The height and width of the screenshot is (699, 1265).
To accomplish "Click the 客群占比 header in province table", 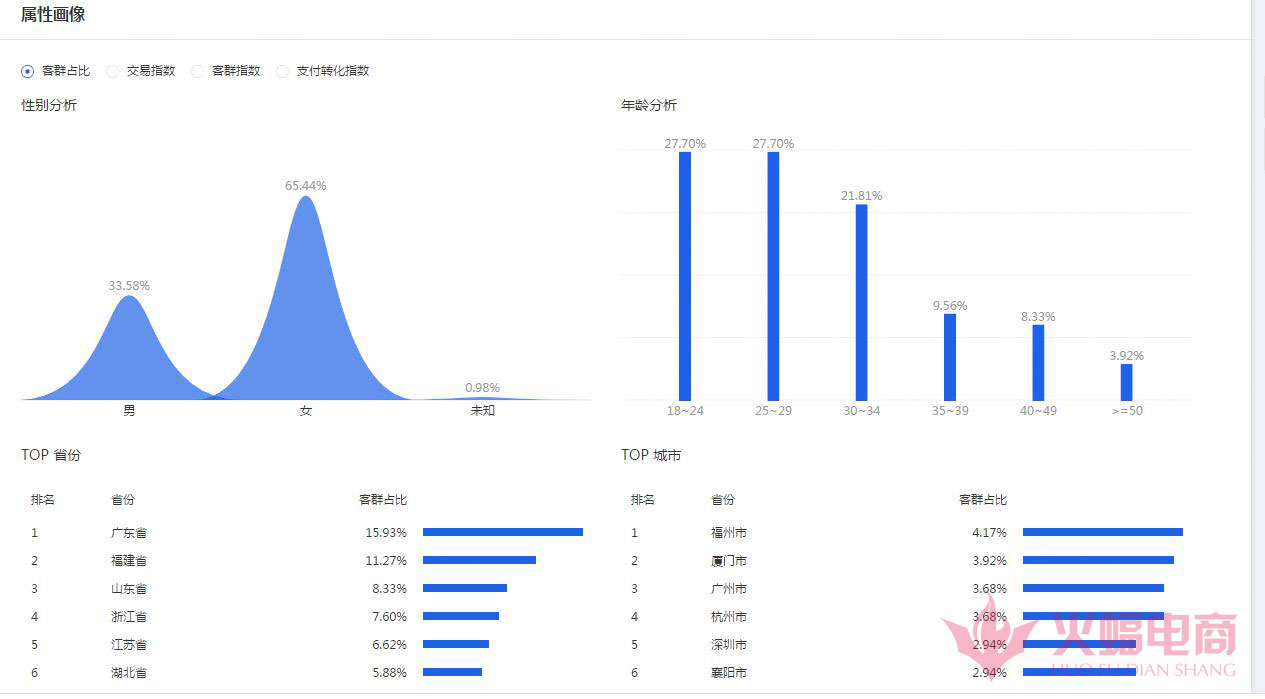I will point(383,500).
